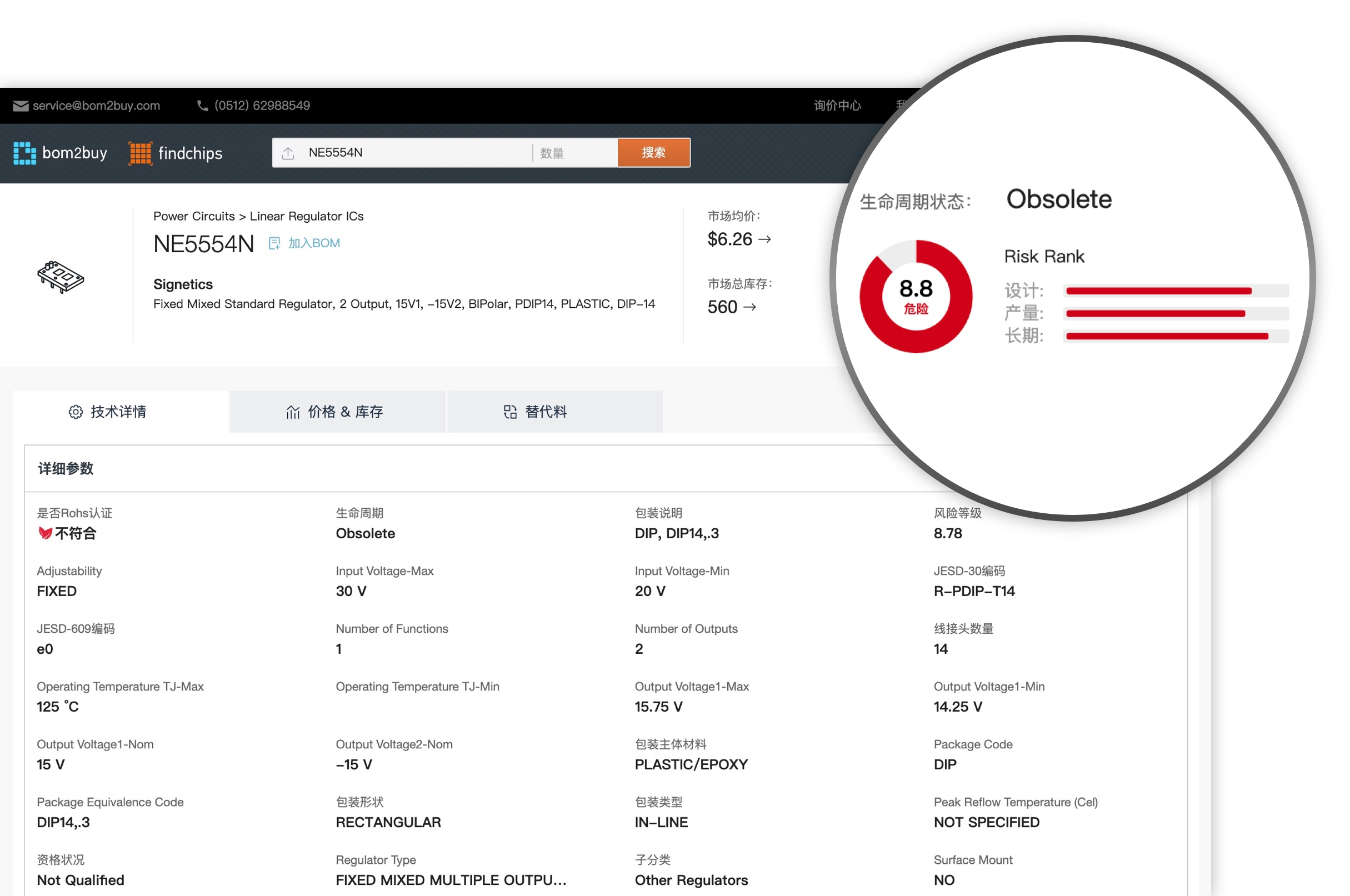
Task: Switch to the 技术详情 tab
Action: pos(121,412)
